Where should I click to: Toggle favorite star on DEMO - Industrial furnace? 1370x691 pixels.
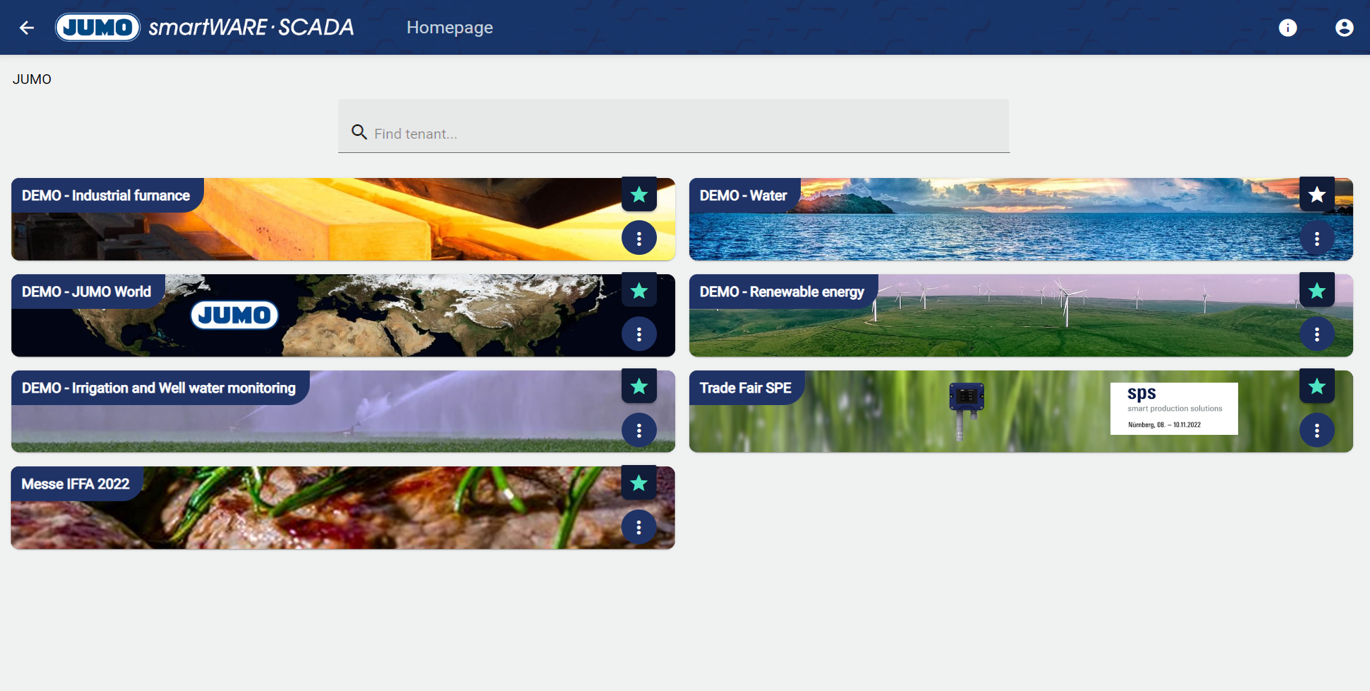639,195
